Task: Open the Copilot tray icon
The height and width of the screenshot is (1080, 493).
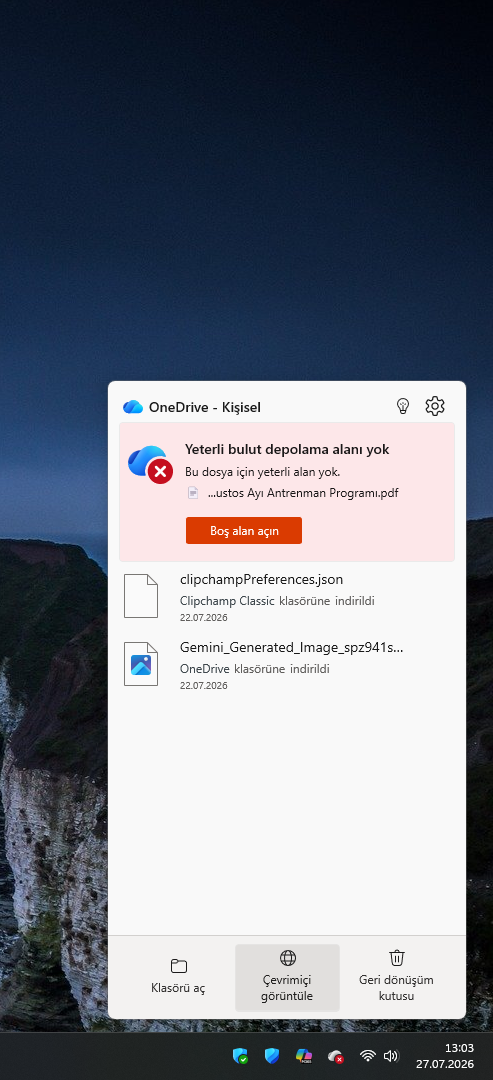Action: coord(304,1056)
